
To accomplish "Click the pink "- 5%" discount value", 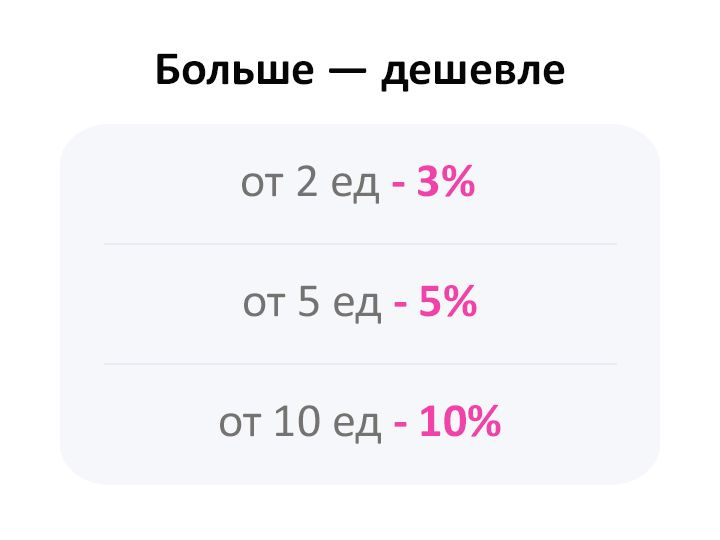I will [435, 301].
